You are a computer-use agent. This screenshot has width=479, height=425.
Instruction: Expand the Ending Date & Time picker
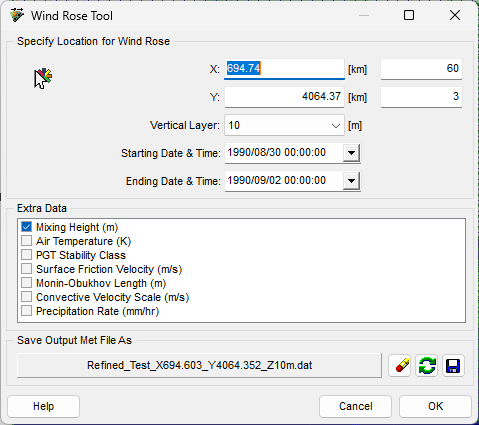pyautogui.click(x=351, y=181)
